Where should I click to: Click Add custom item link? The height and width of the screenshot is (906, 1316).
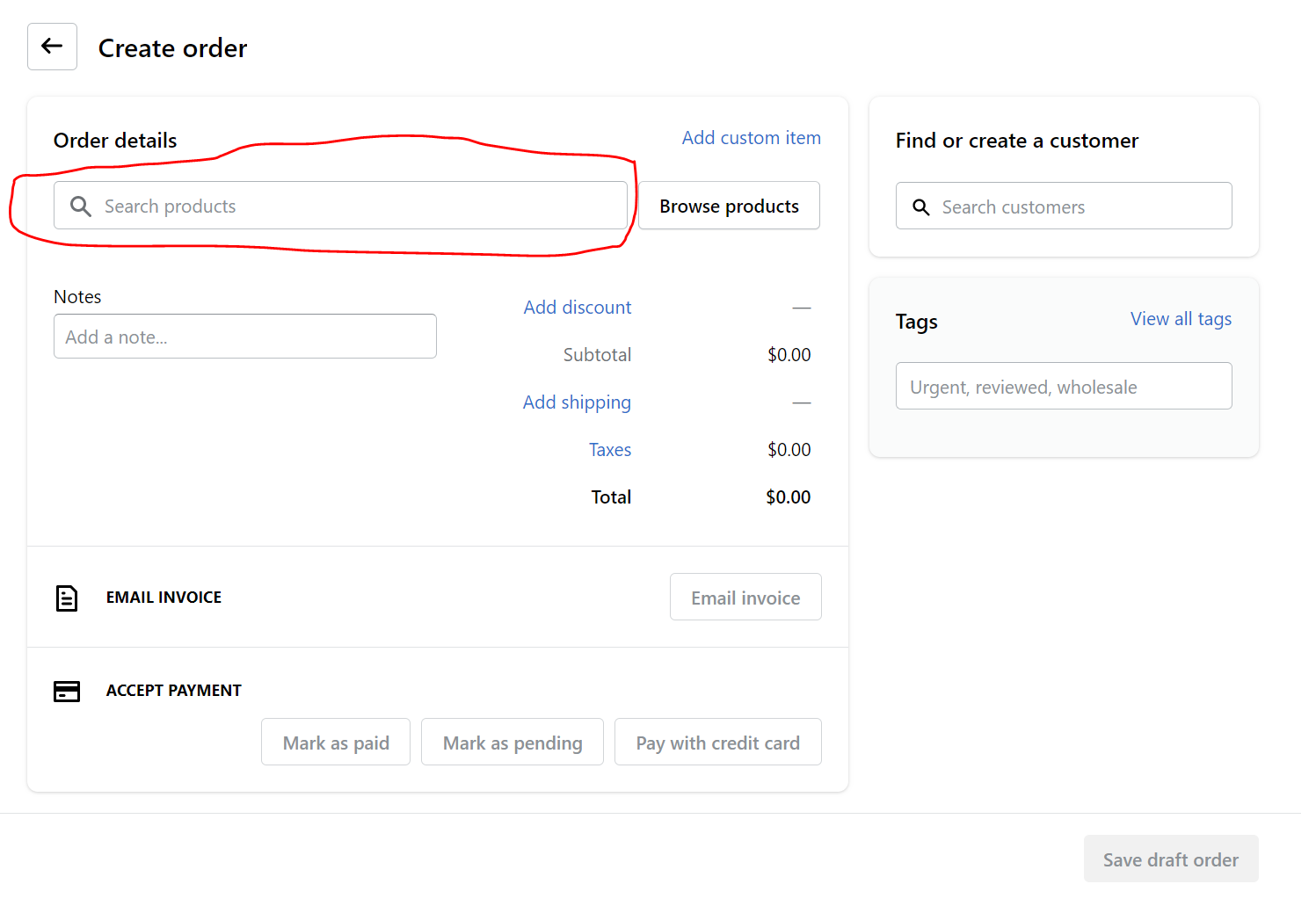[751, 138]
